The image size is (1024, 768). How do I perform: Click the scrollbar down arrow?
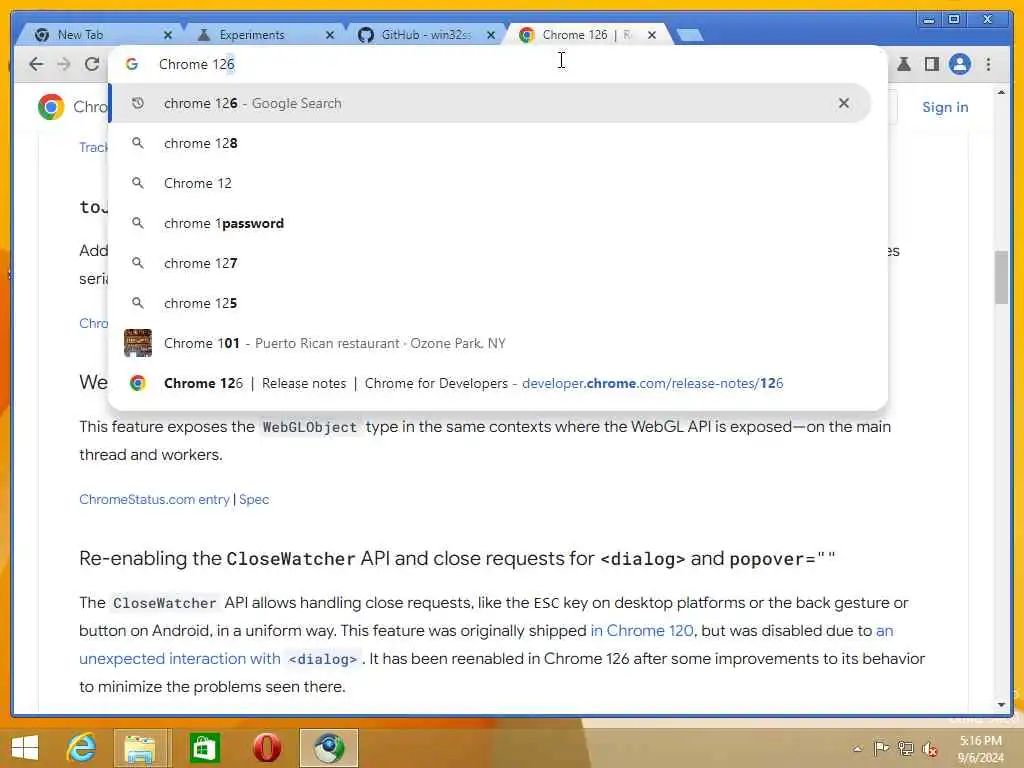pyautogui.click(x=1001, y=705)
